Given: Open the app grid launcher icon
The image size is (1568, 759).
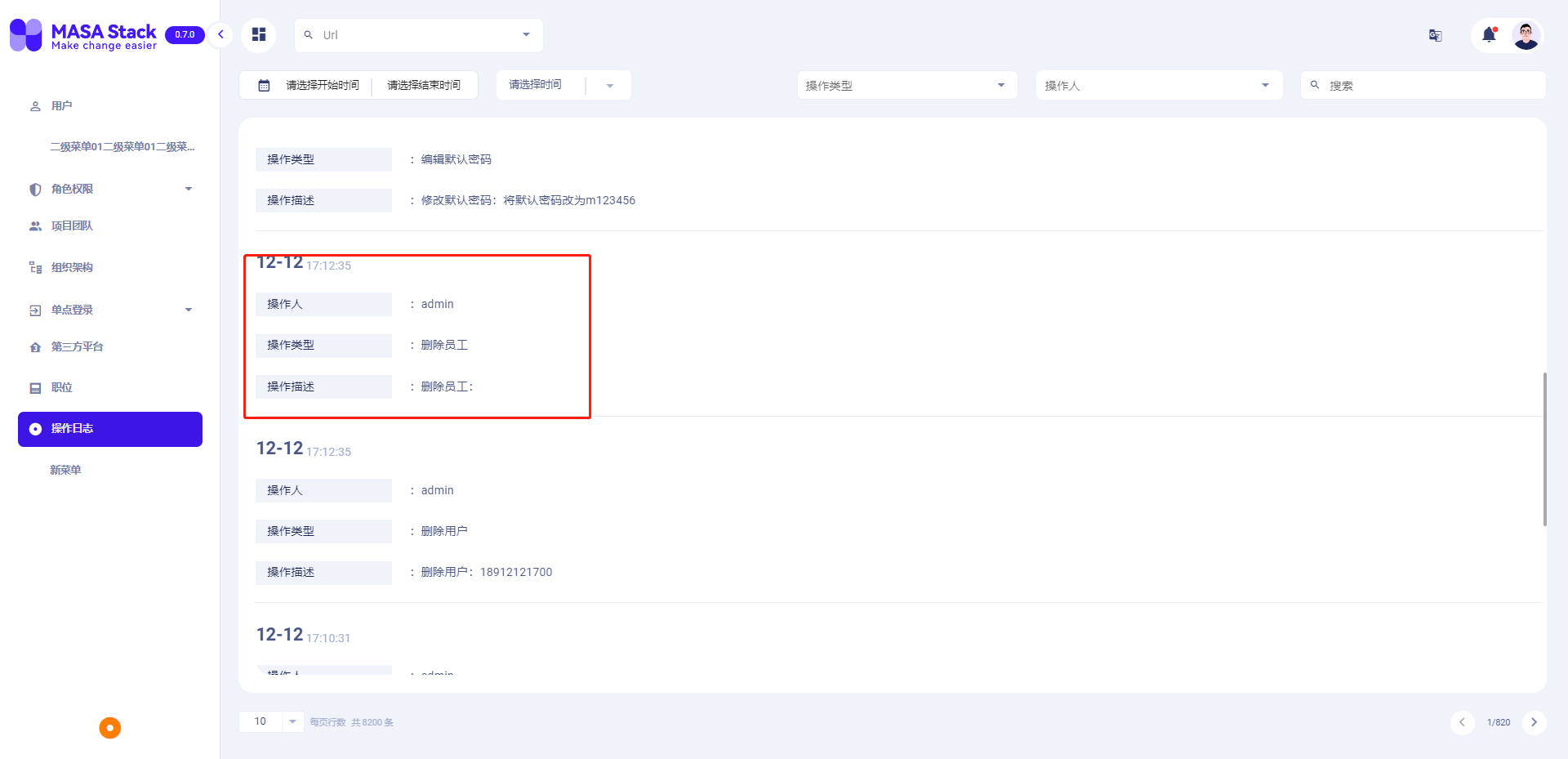Looking at the screenshot, I should [x=259, y=34].
